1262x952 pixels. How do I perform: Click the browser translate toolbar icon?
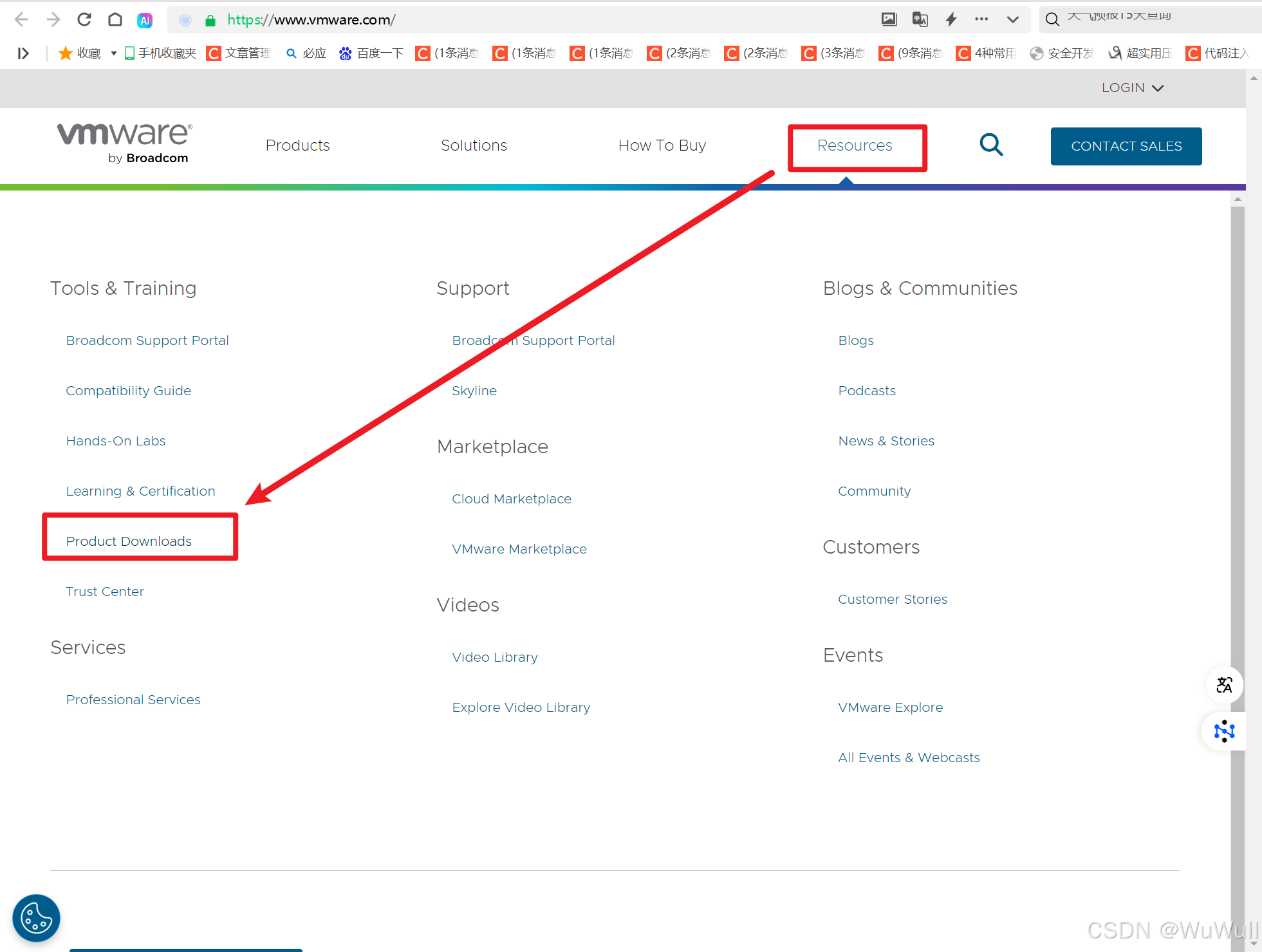point(920,19)
